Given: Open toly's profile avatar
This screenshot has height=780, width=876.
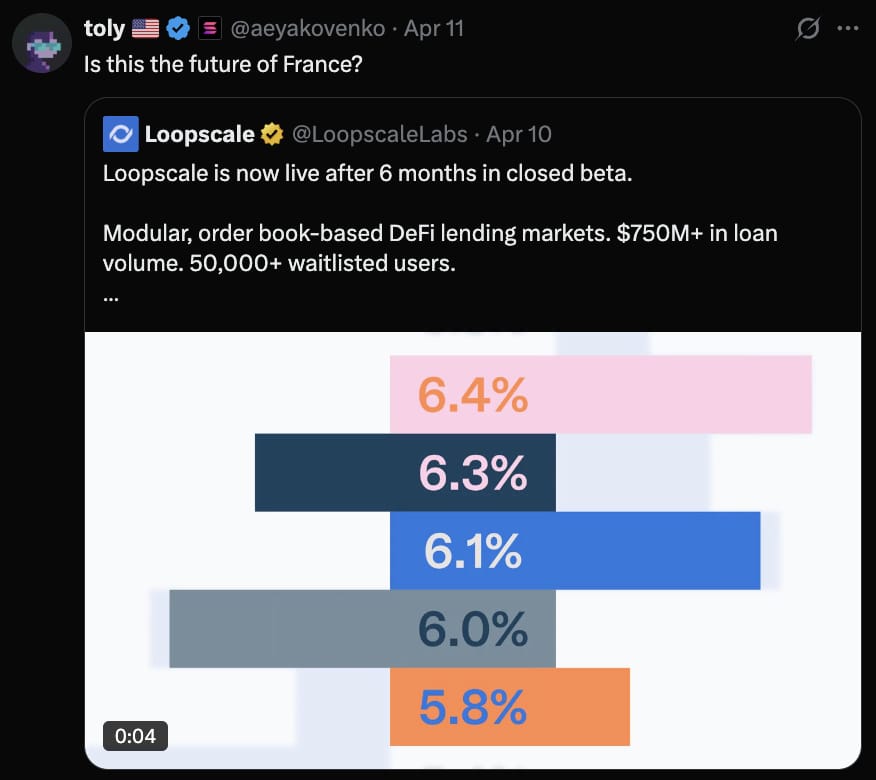Looking at the screenshot, I should pyautogui.click(x=42, y=44).
